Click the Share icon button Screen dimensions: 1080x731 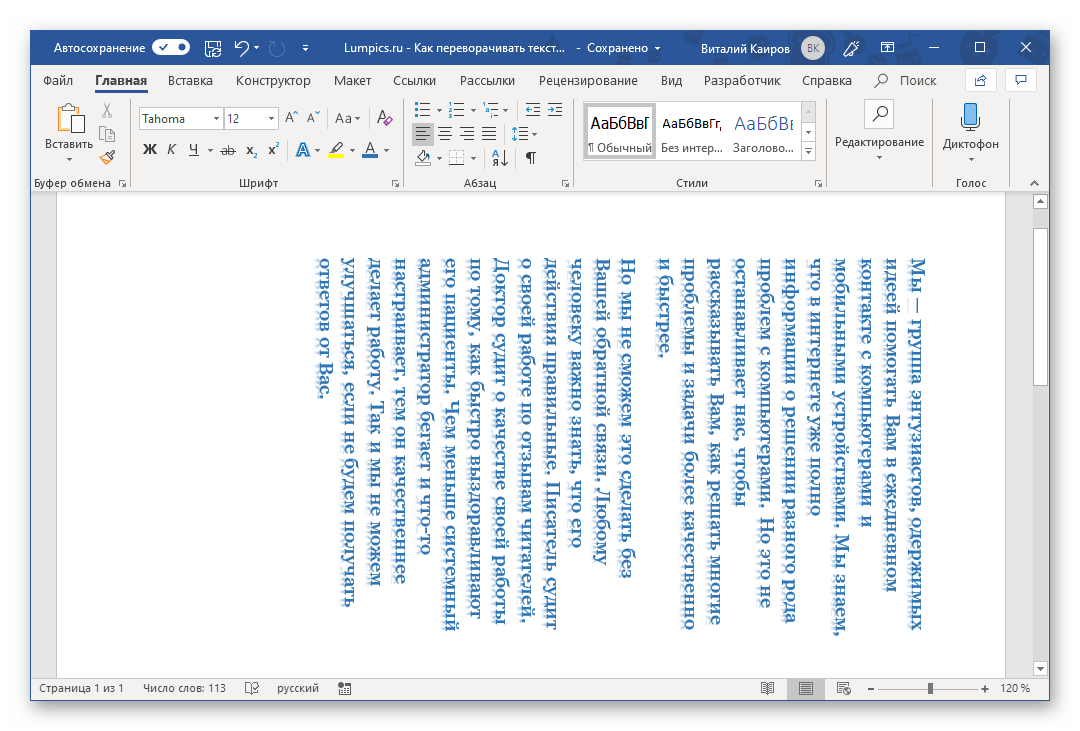tap(980, 81)
